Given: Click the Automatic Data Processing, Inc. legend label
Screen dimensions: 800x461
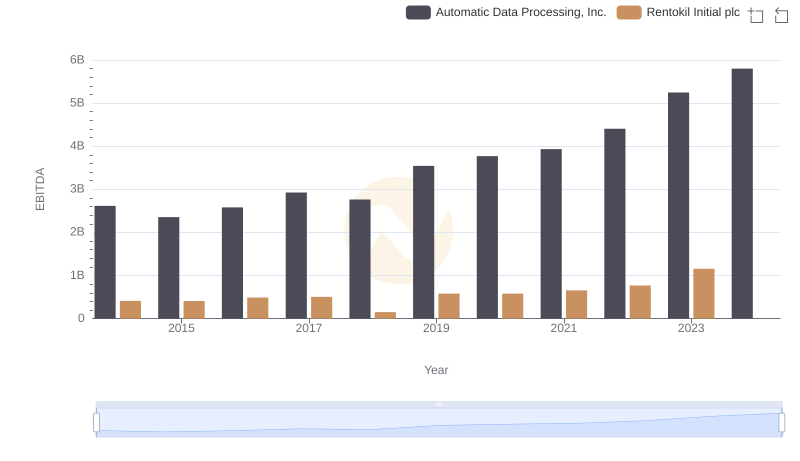Looking at the screenshot, I should tap(520, 12).
